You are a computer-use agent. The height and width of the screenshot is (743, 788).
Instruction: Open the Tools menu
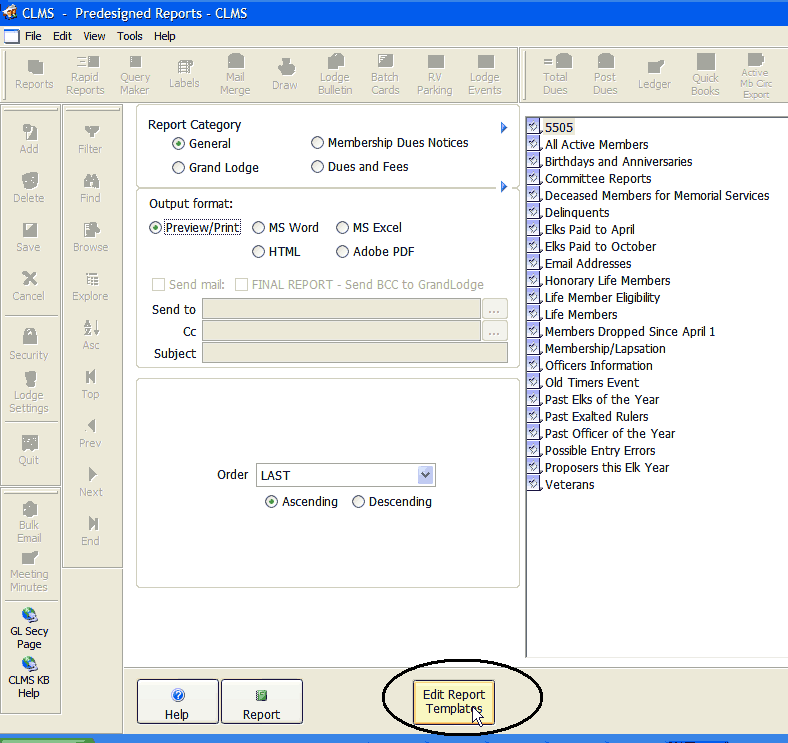(129, 36)
